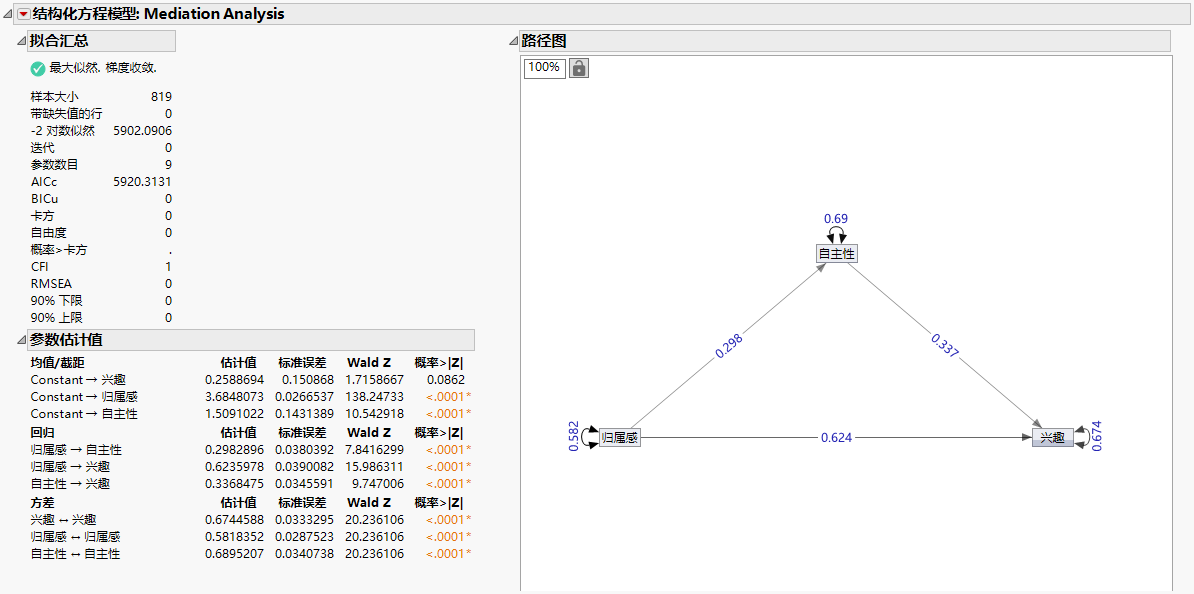Click the 方差 table header
This screenshot has width=1194, height=594.
[41, 503]
